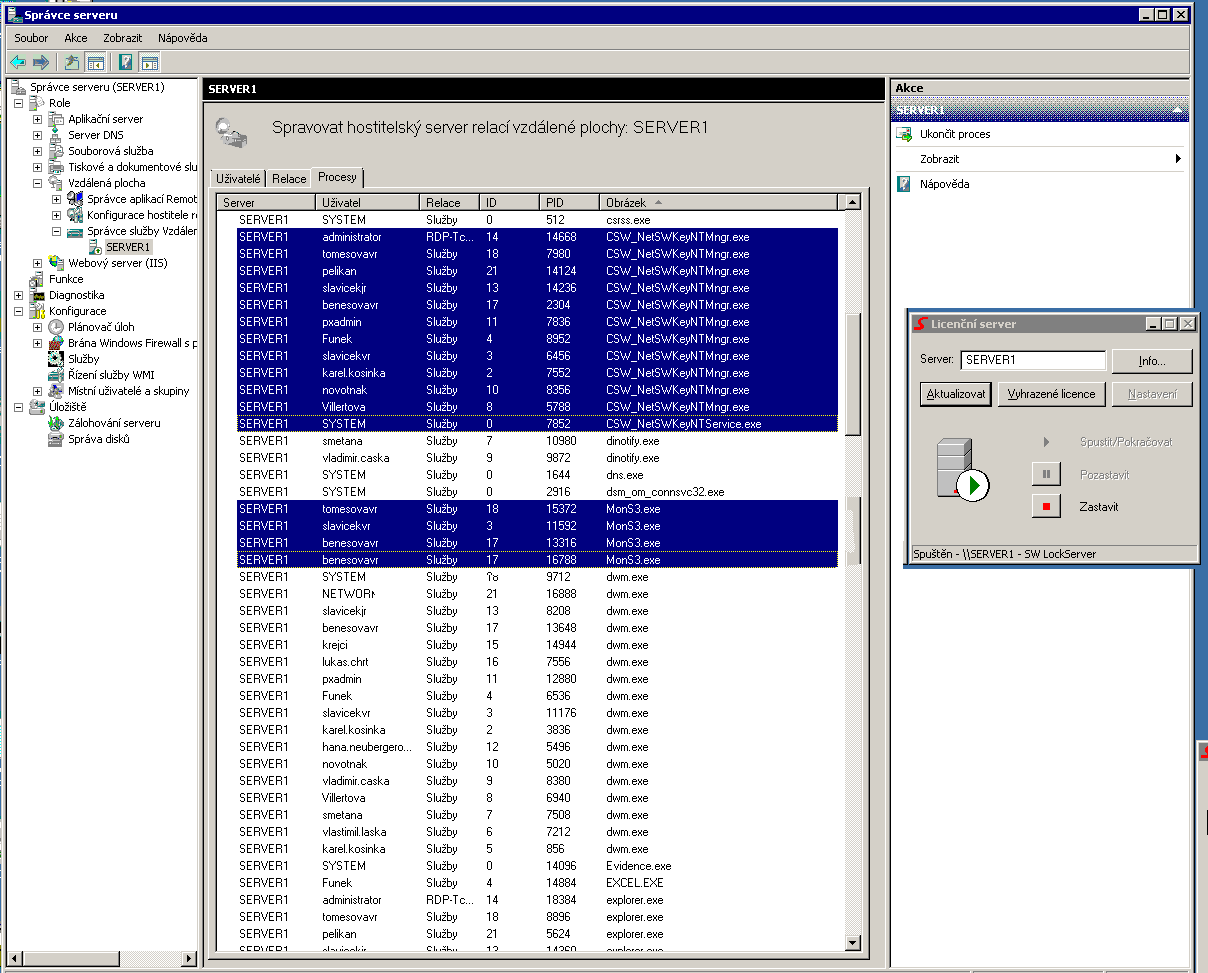Switch to the Relace tab
Viewport: 1208px width, 973px height.
289,178
